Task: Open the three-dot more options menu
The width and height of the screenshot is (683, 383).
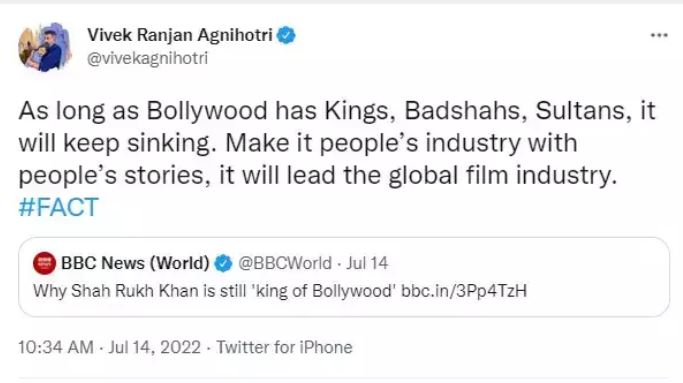Action: (659, 35)
